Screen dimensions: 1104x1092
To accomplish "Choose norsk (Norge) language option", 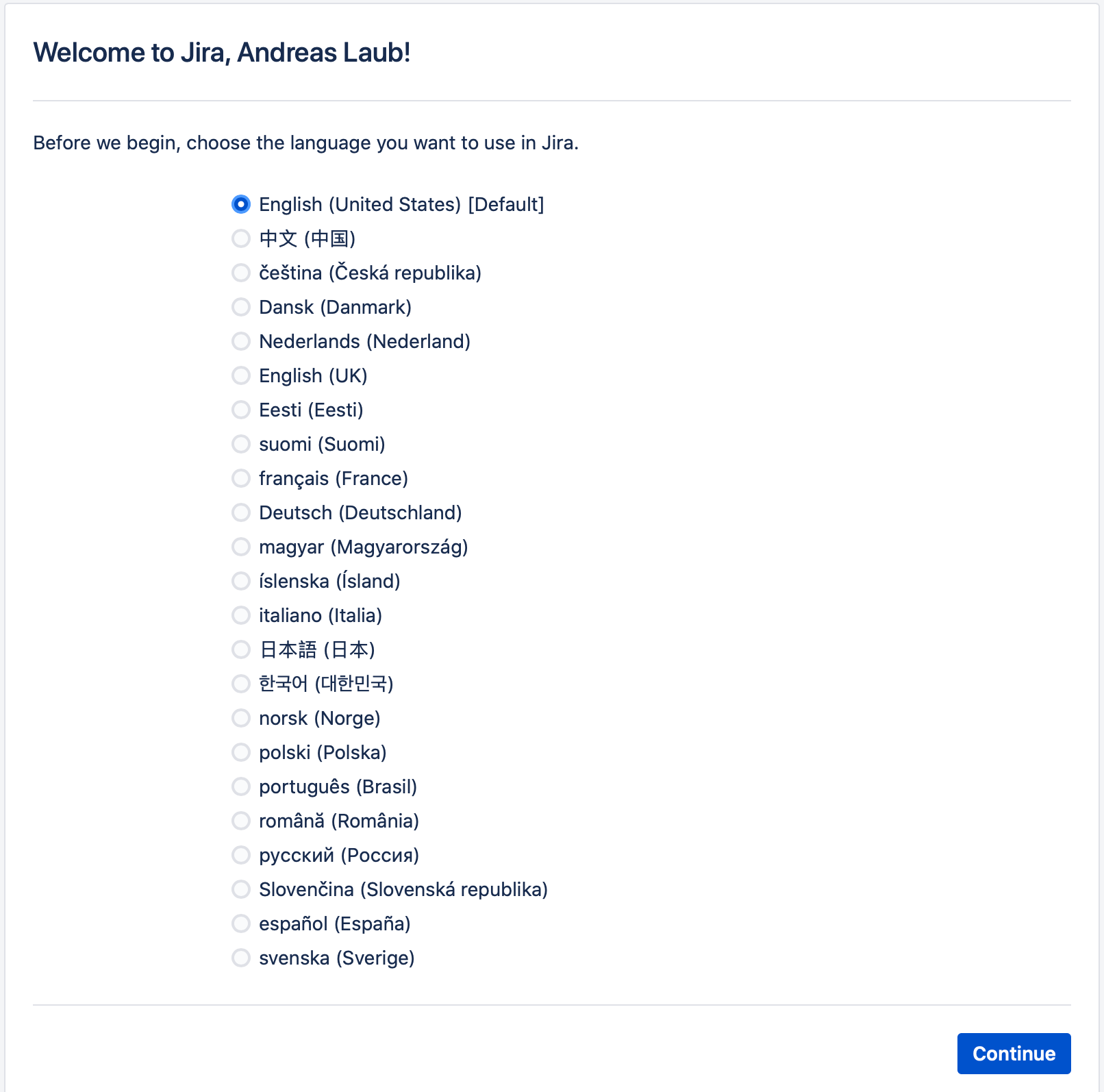I will [x=241, y=718].
